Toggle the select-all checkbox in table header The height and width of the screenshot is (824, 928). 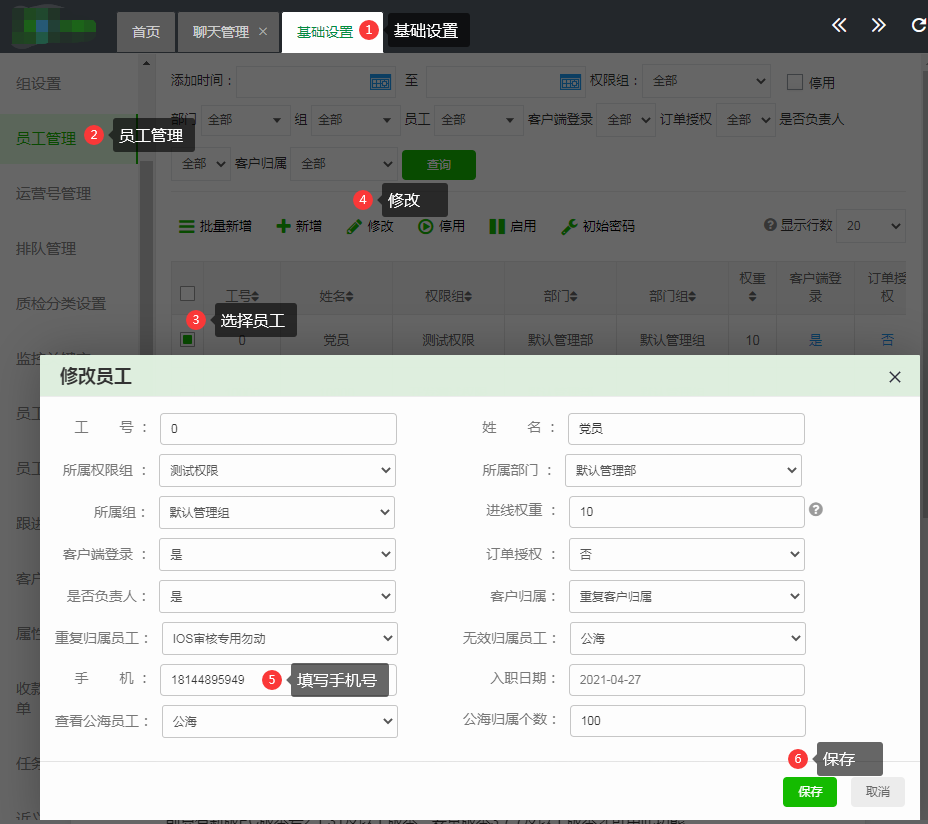(x=187, y=293)
